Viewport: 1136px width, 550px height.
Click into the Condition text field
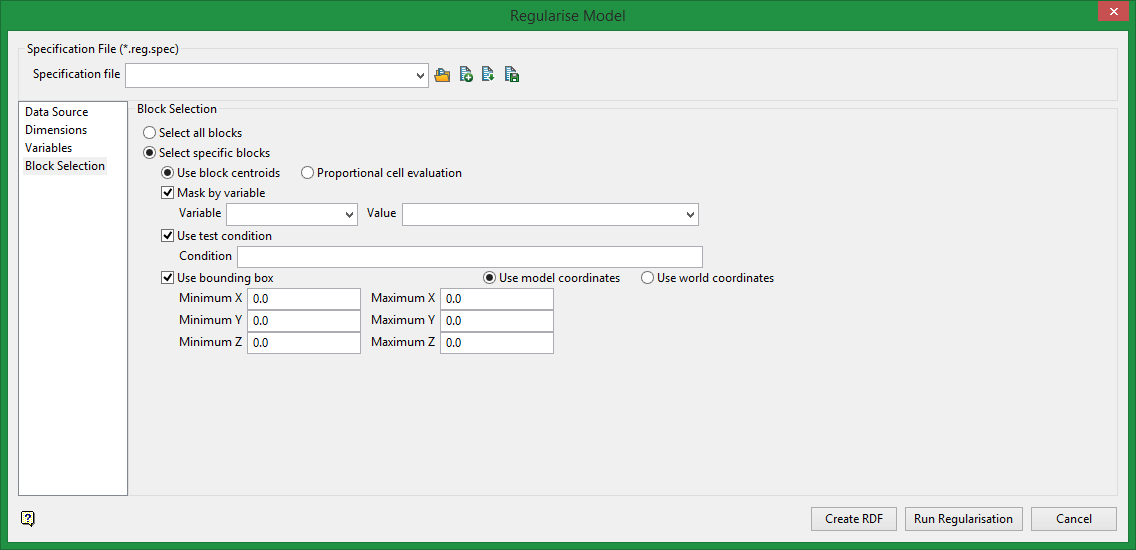(x=470, y=257)
